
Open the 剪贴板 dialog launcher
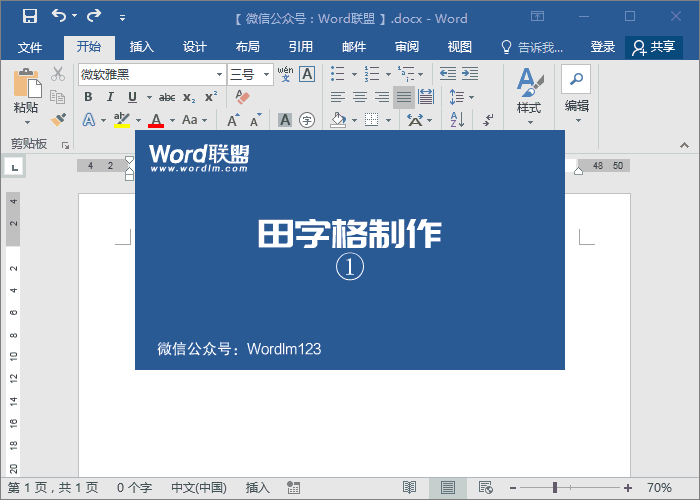click(x=66, y=146)
